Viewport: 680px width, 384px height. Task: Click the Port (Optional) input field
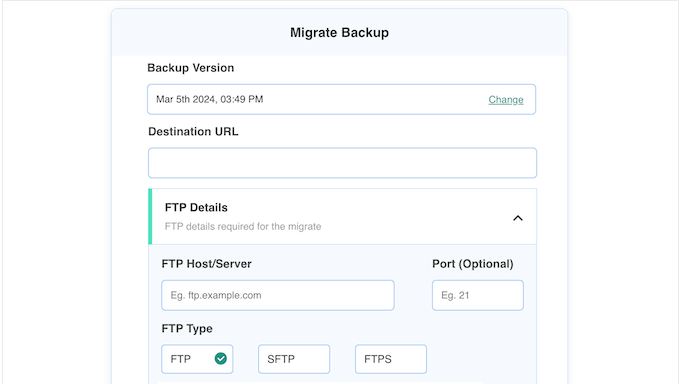tap(477, 295)
